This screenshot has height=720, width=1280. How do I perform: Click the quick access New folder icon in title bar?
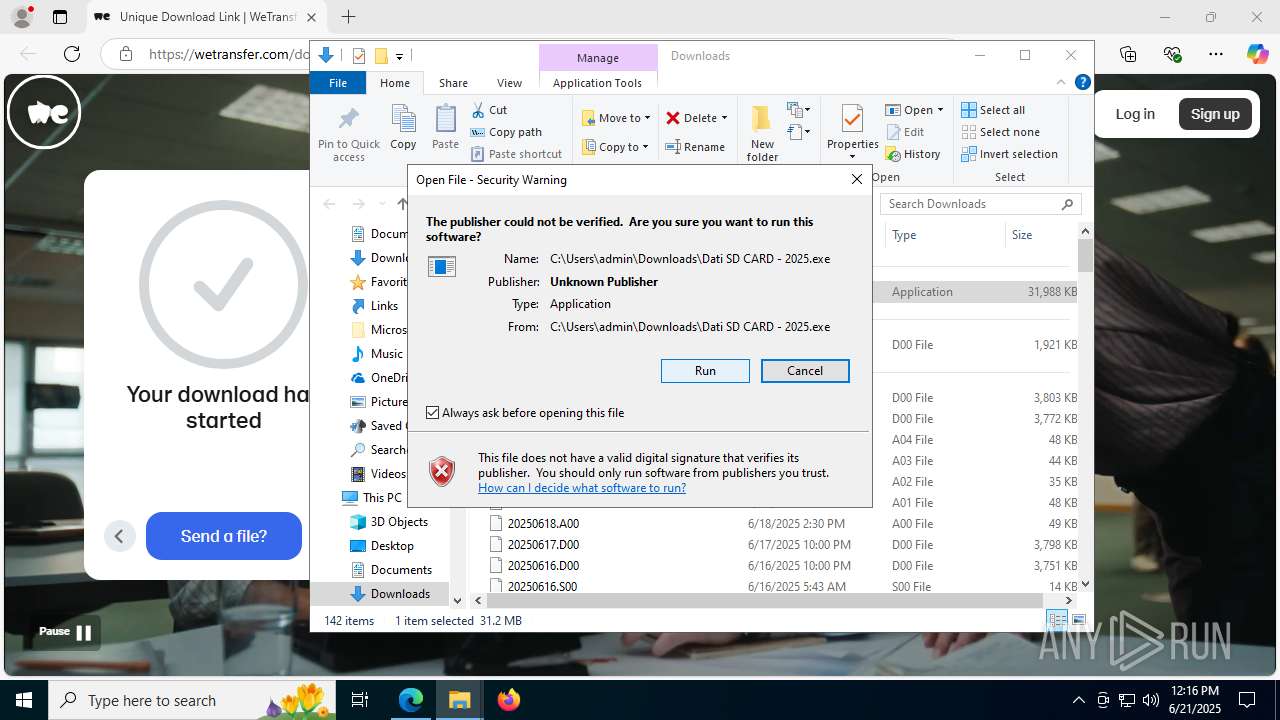click(381, 56)
